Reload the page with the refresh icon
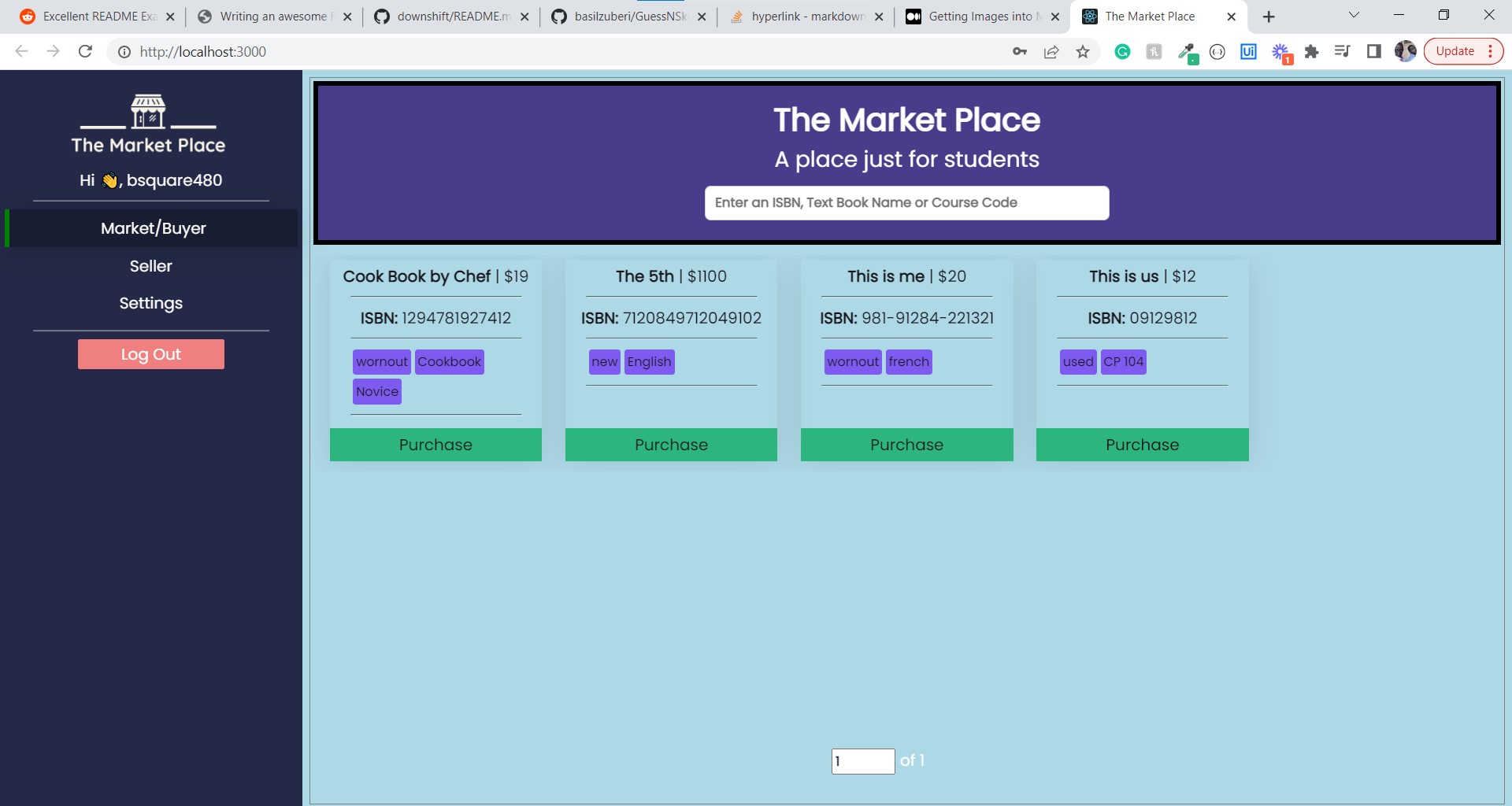 point(85,51)
